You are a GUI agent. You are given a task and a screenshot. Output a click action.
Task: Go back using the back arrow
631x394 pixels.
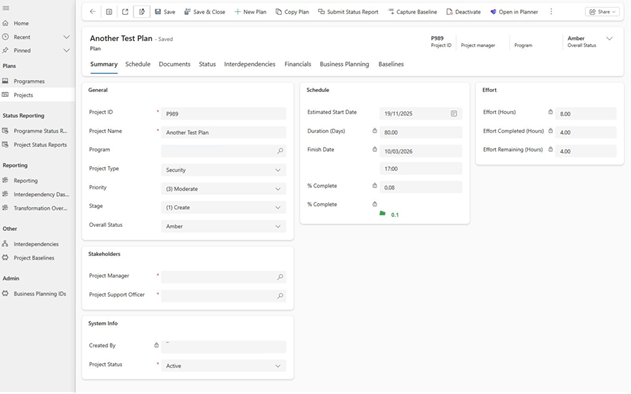click(93, 12)
